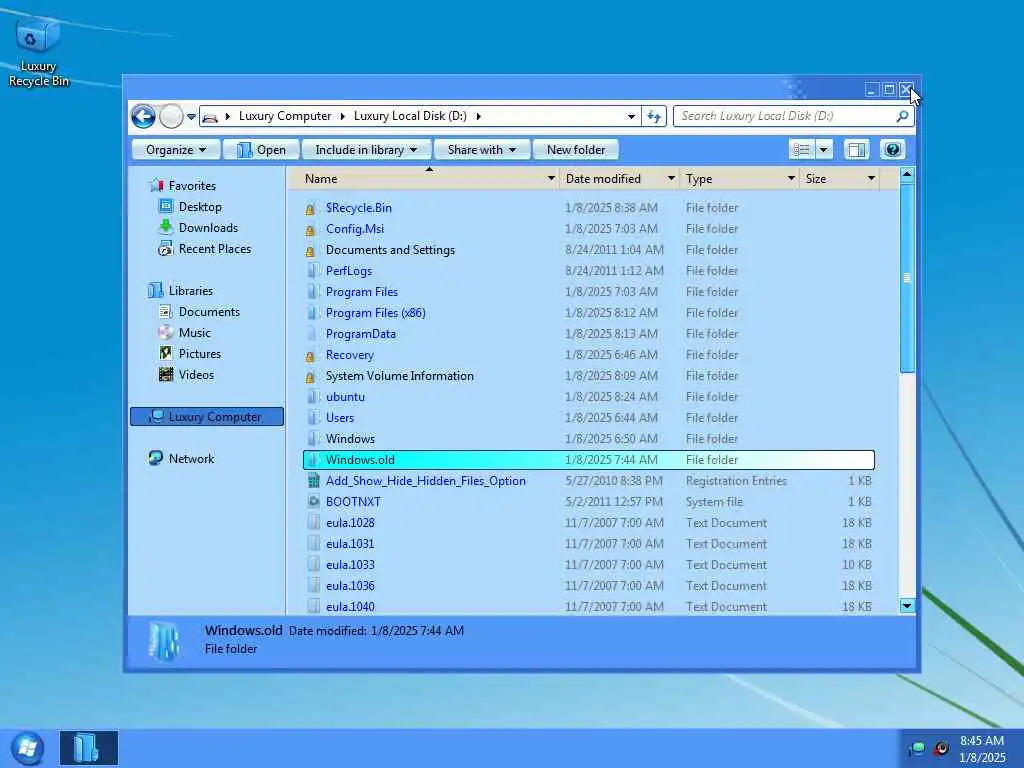Open the Organize menu

pyautogui.click(x=176, y=150)
